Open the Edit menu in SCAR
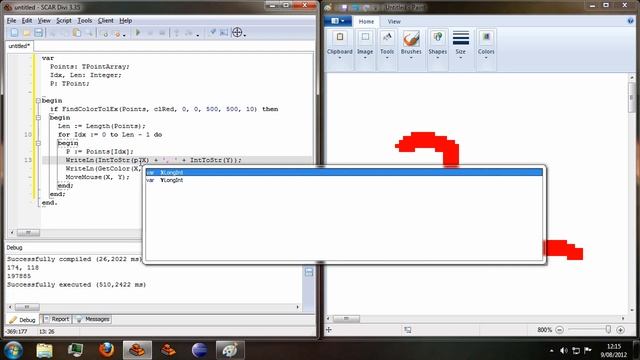 27,20
